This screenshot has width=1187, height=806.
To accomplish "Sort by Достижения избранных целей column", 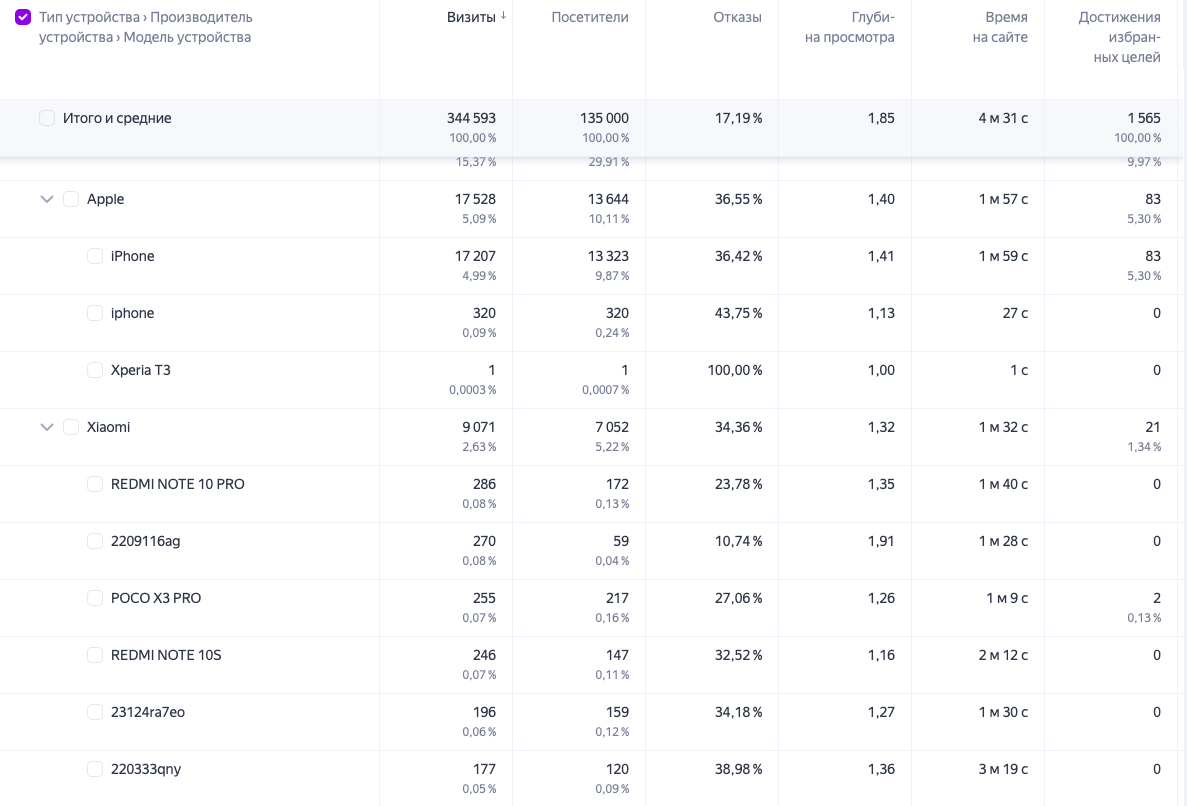I will pyautogui.click(x=1119, y=37).
